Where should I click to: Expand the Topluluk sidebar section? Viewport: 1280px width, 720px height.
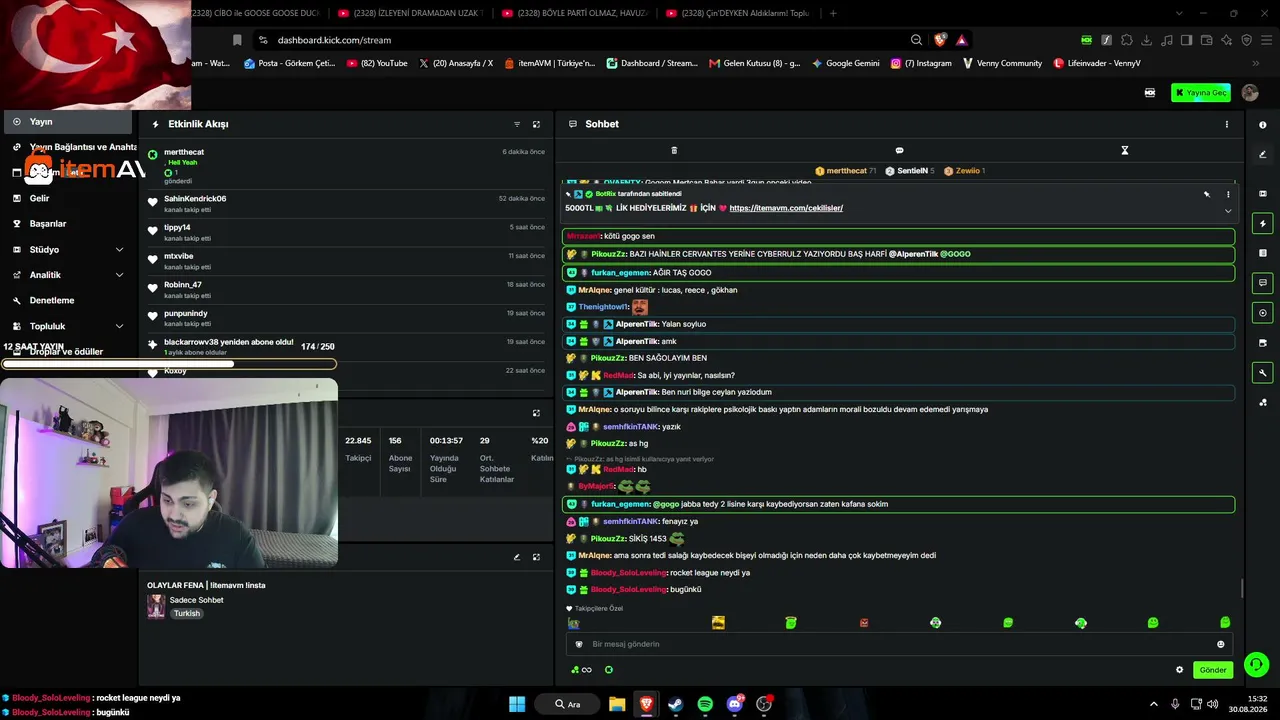(67, 326)
